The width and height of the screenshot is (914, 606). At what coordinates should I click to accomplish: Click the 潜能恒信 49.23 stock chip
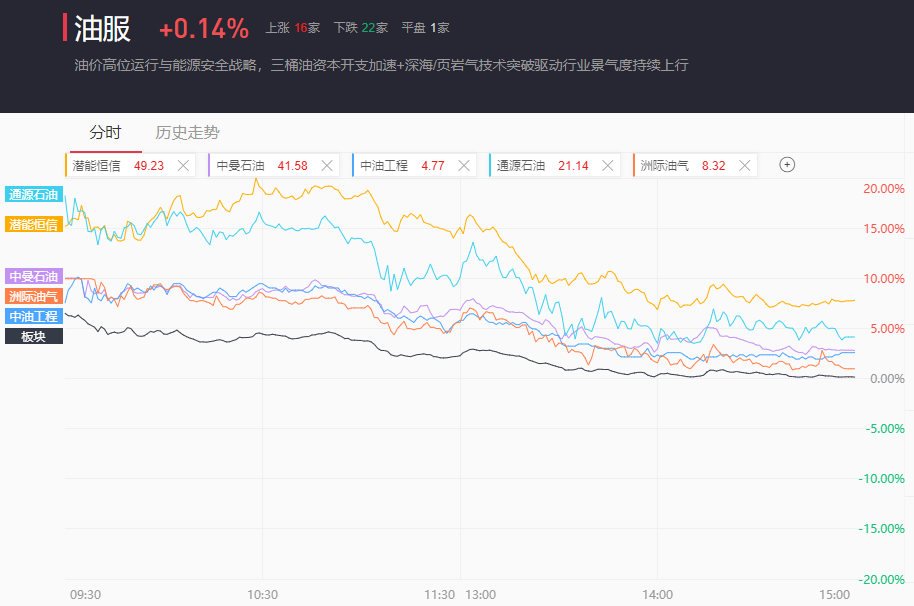point(118,166)
